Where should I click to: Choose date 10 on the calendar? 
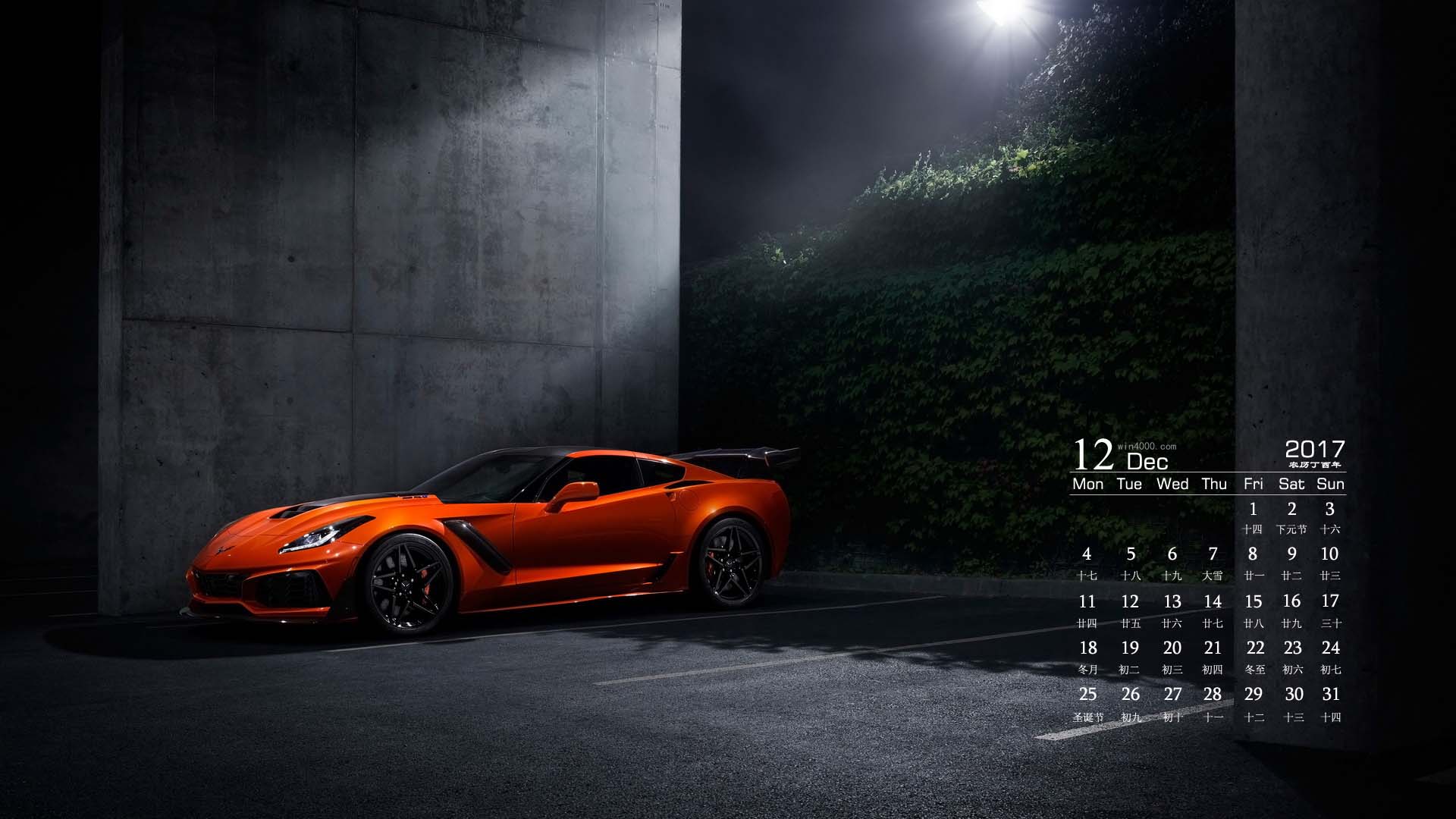click(1329, 554)
